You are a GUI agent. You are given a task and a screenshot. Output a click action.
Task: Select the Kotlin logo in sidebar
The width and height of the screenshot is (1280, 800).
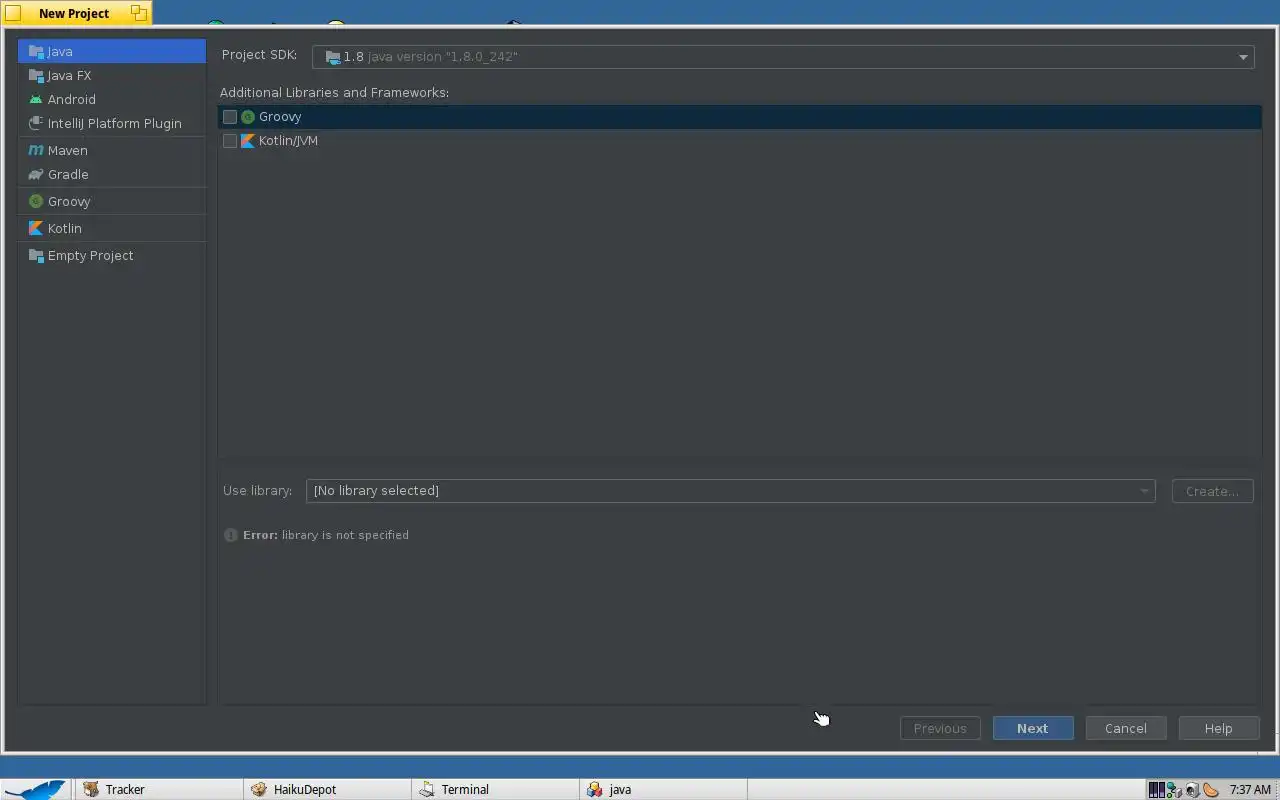click(36, 228)
